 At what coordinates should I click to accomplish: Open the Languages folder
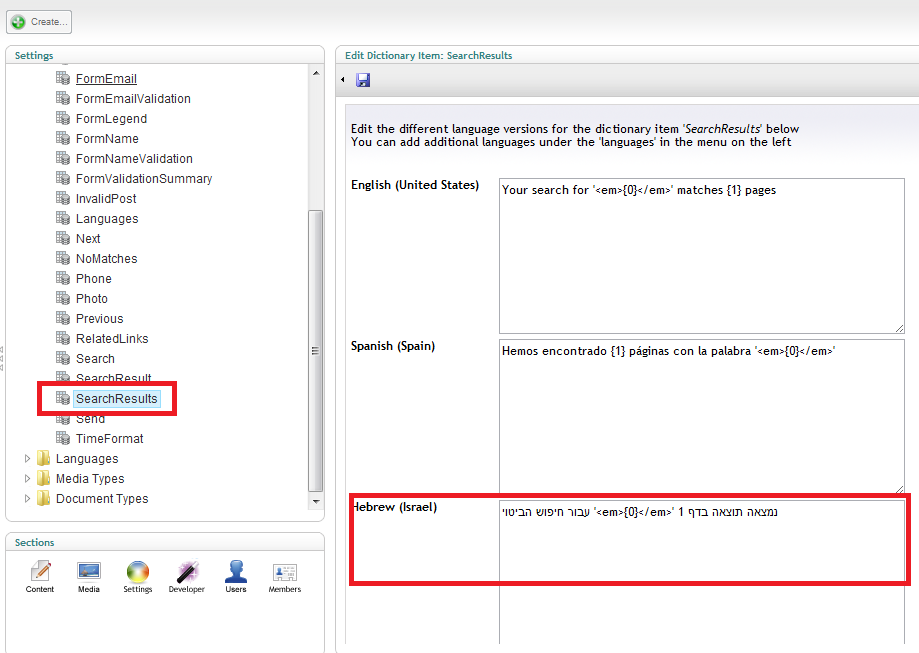point(87,458)
